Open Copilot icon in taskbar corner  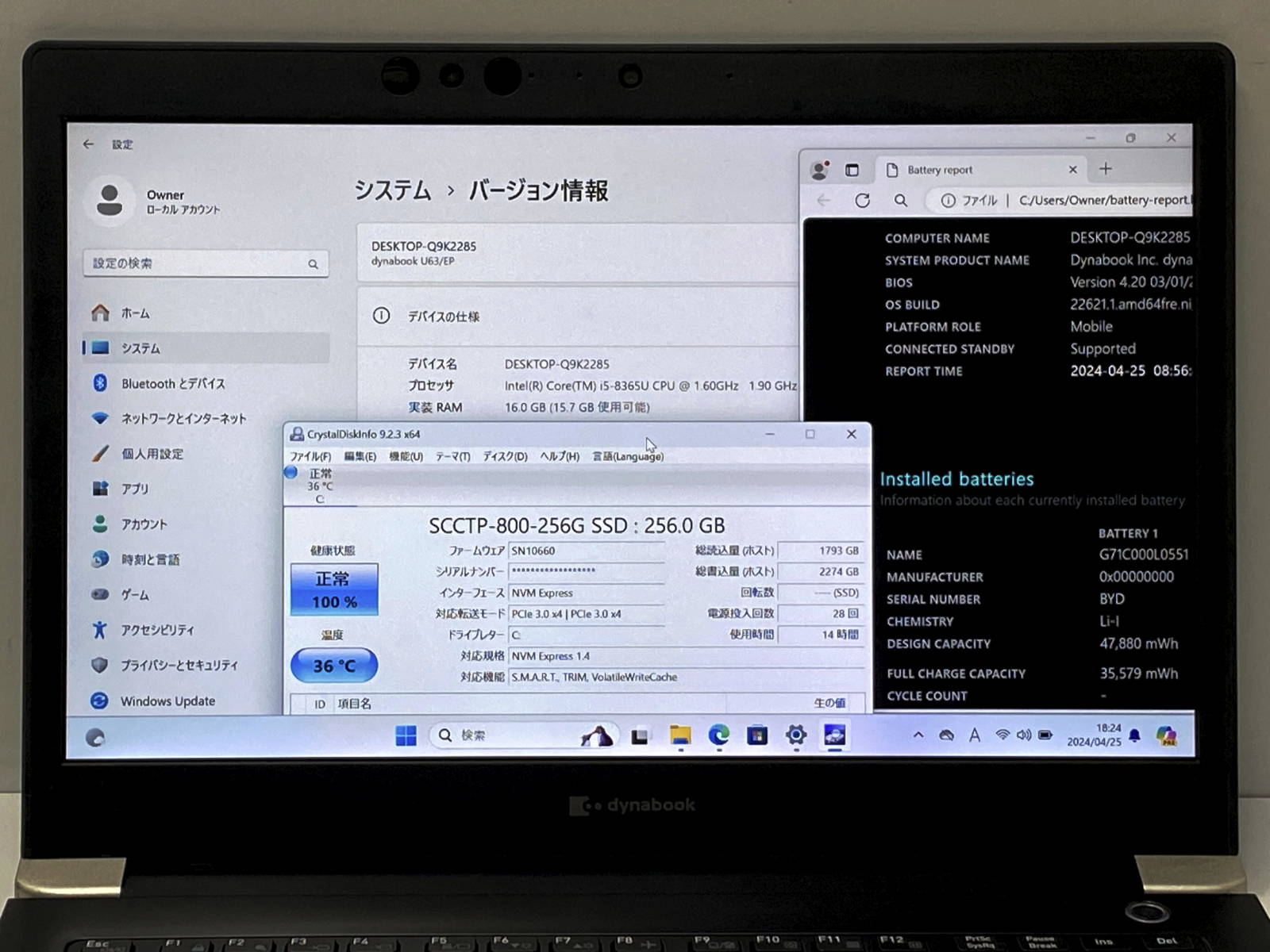pos(1166,736)
